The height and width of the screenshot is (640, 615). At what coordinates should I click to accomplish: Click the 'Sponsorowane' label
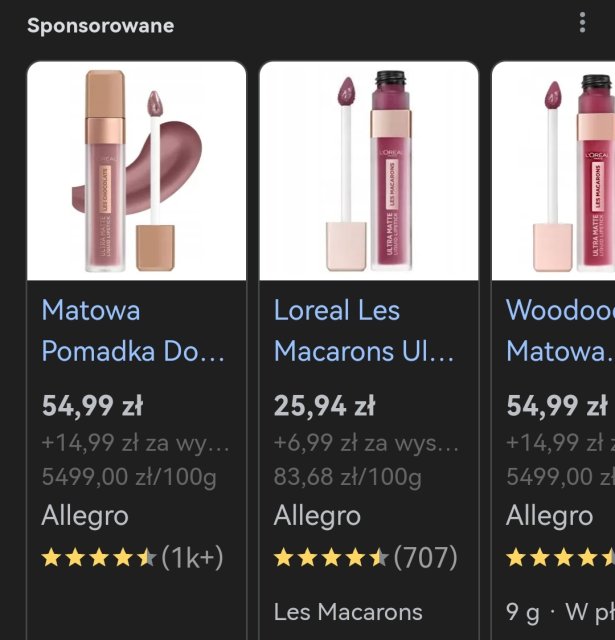(100, 26)
